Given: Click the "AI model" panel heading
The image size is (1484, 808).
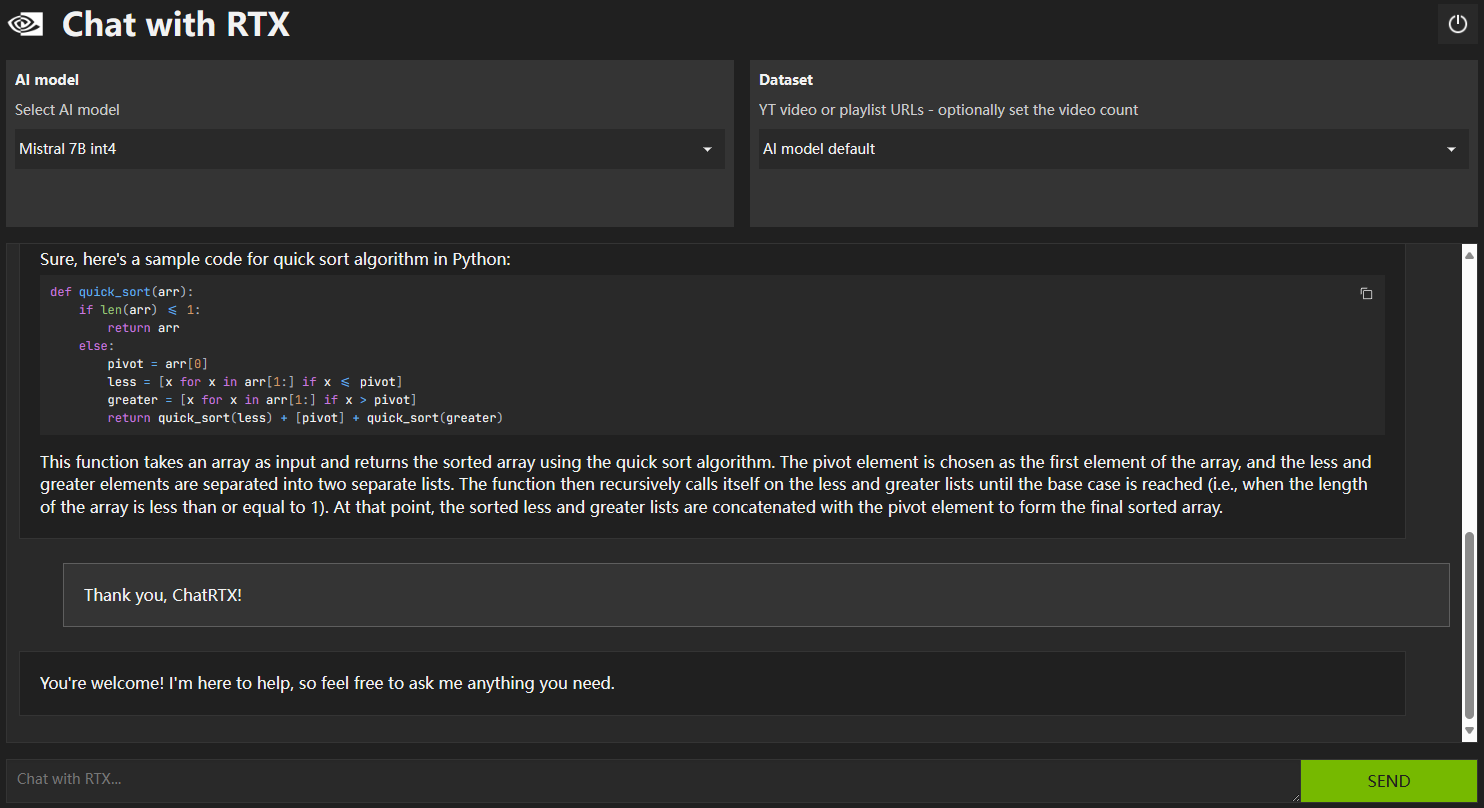Looking at the screenshot, I should 47,80.
